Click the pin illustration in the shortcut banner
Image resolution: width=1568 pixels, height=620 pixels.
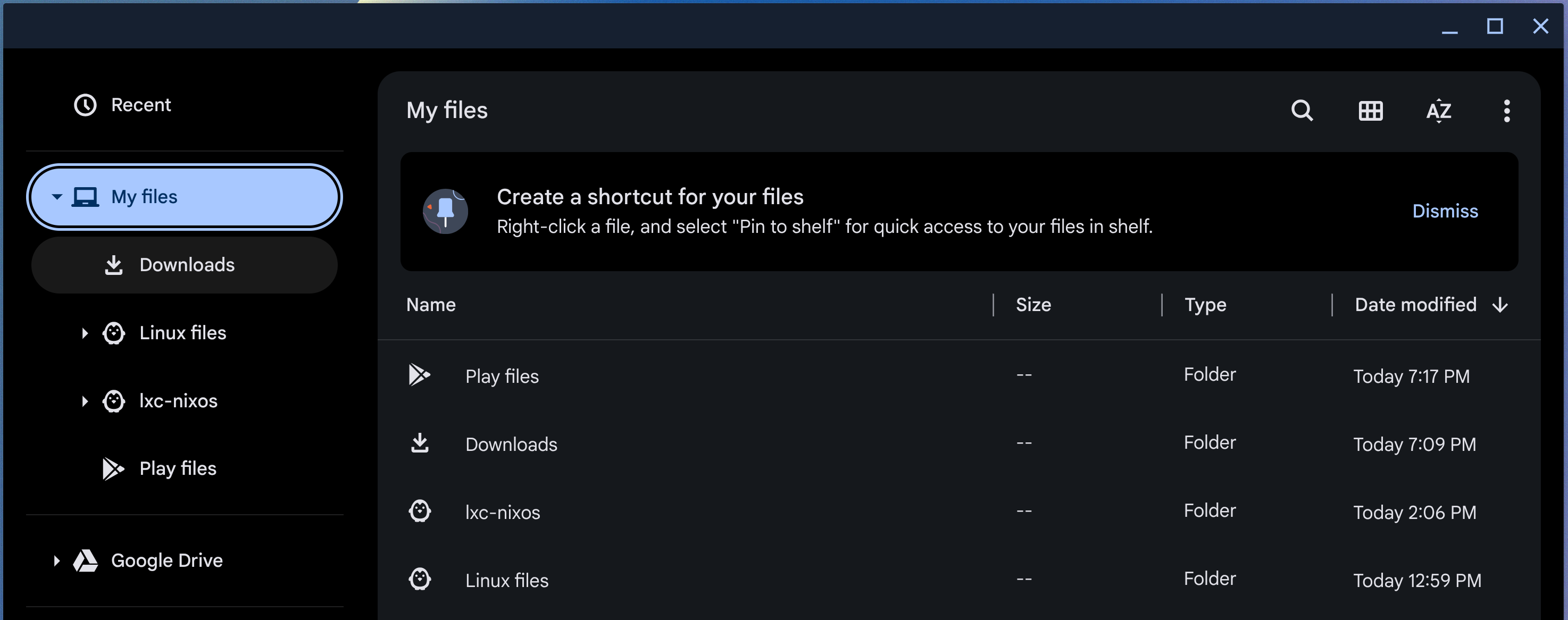[446, 211]
